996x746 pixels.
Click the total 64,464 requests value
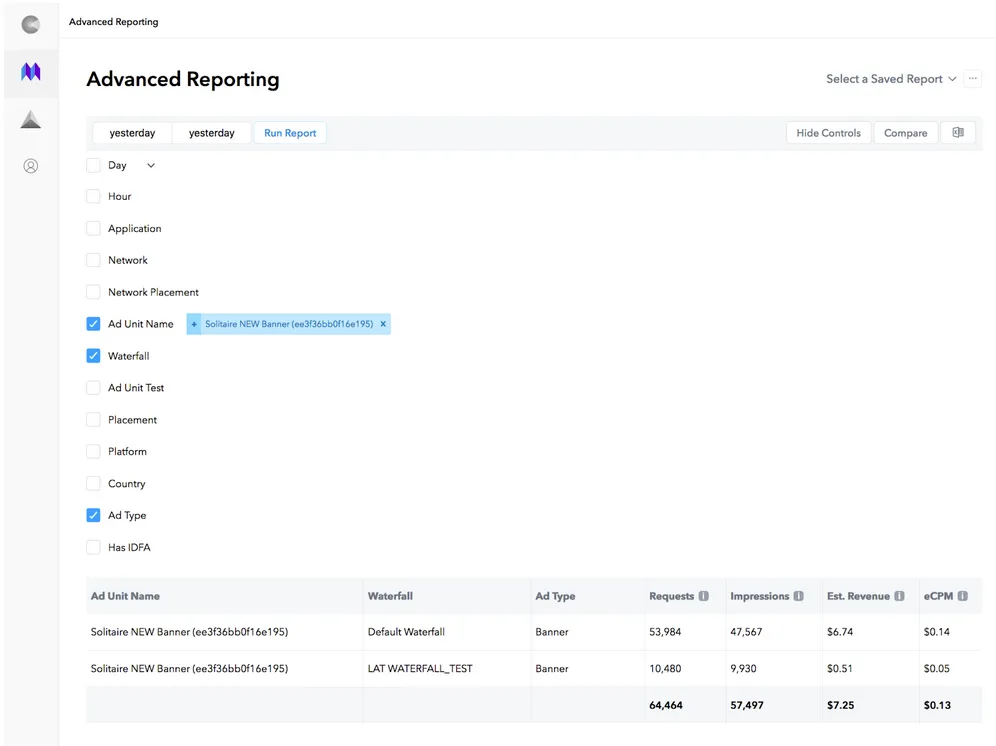[x=666, y=705]
